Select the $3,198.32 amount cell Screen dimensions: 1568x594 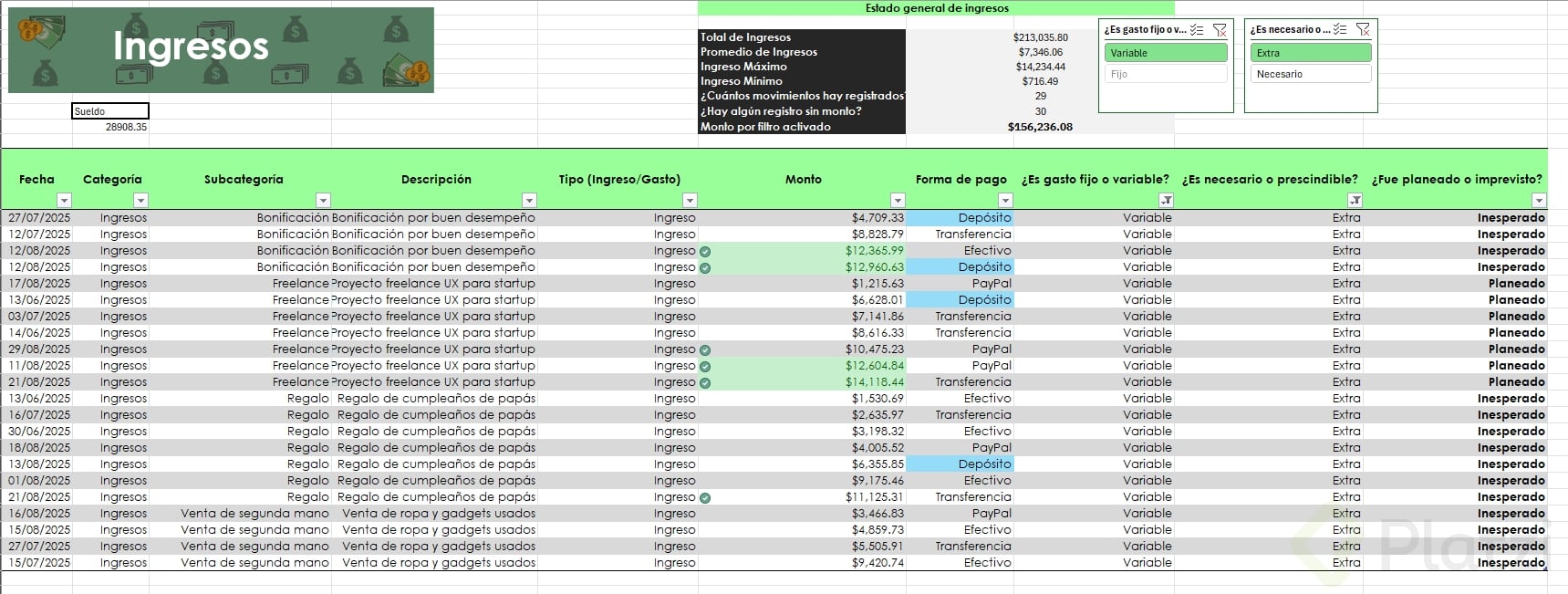click(803, 432)
